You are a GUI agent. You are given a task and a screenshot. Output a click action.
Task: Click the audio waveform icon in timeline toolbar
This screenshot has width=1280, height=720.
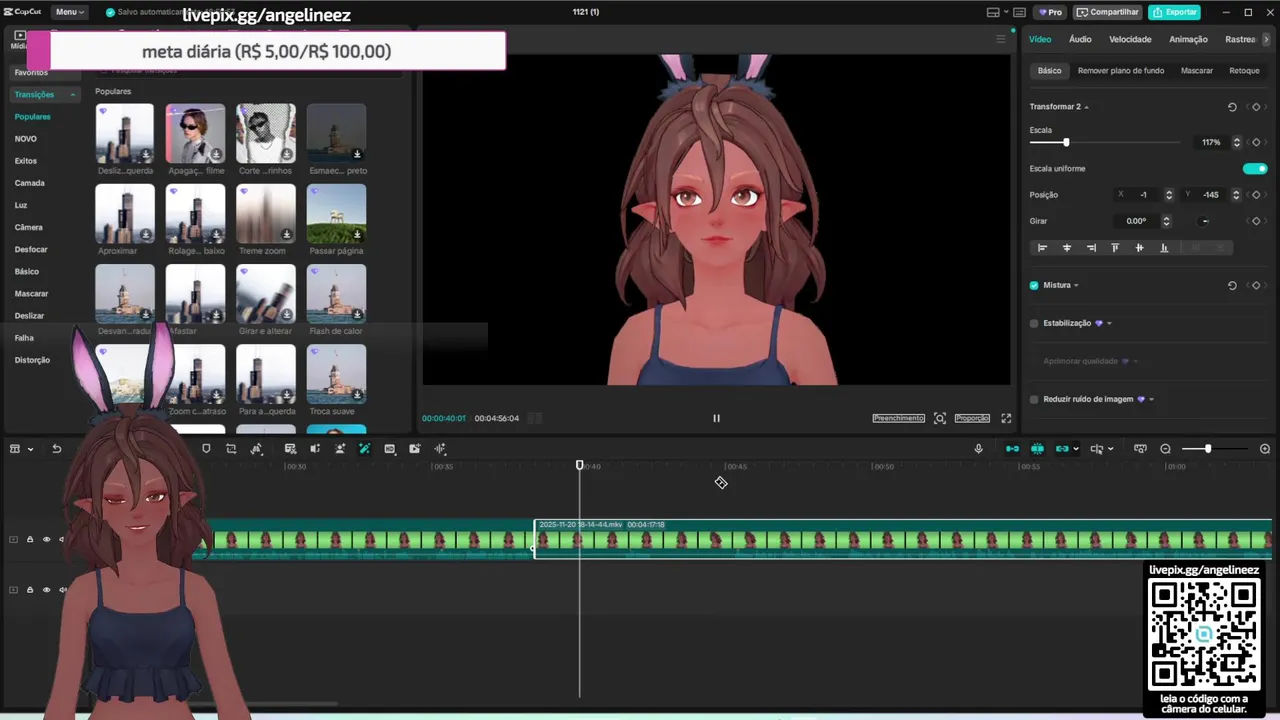coord(440,449)
